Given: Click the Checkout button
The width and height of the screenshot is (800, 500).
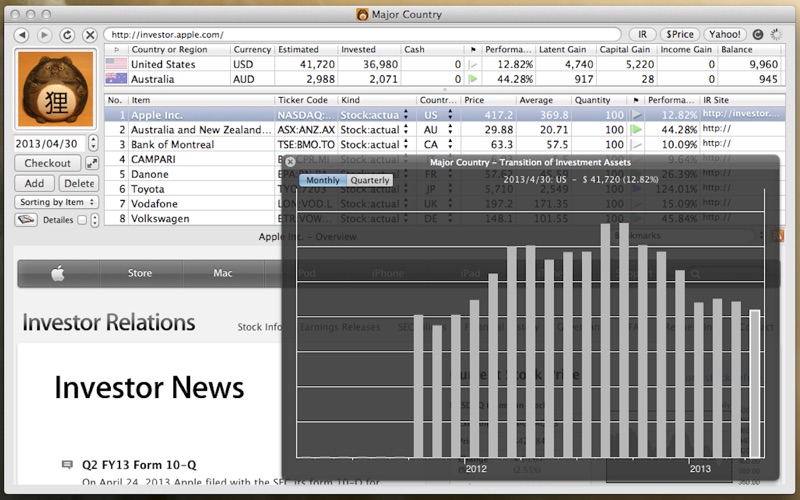Looking at the screenshot, I should pos(47,163).
